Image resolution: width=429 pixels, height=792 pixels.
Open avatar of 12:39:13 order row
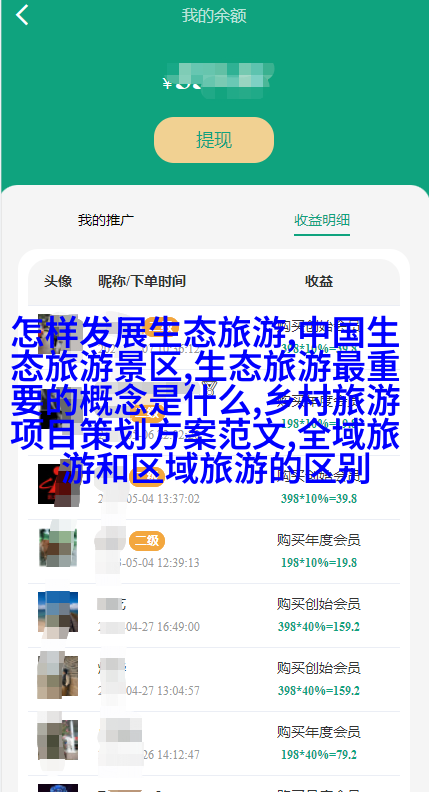click(58, 548)
